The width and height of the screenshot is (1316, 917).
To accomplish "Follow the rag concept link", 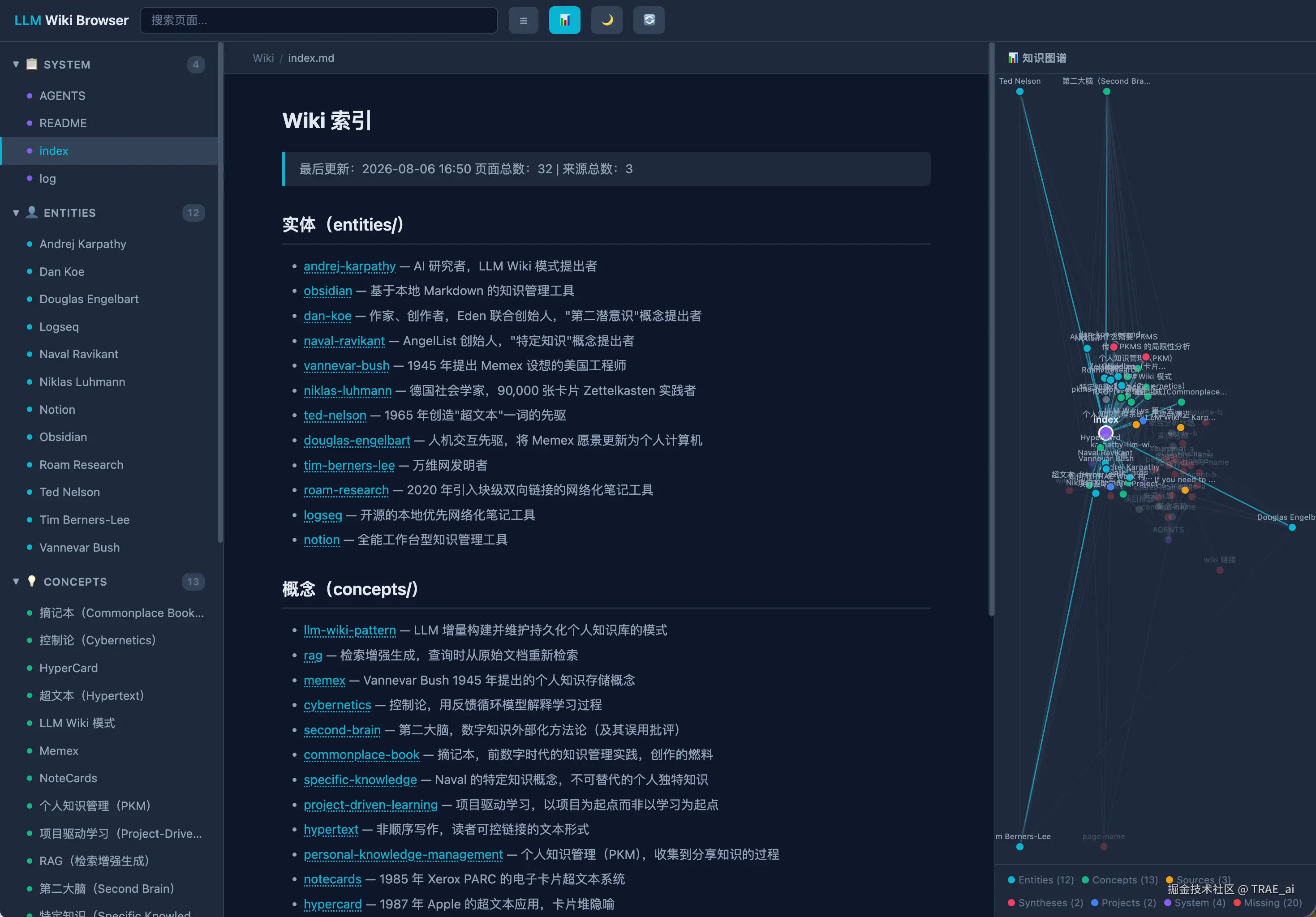I will pyautogui.click(x=313, y=655).
